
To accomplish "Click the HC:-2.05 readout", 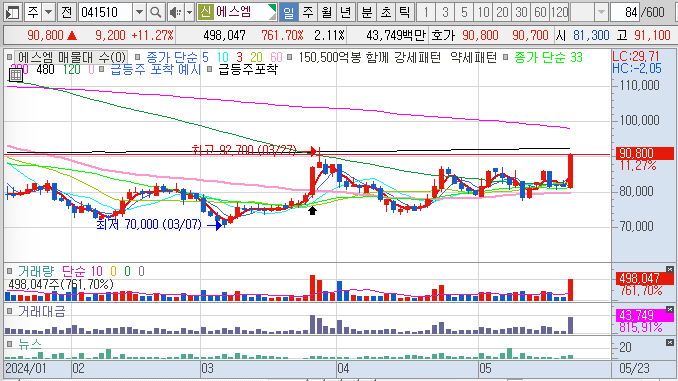I will (x=637, y=68).
